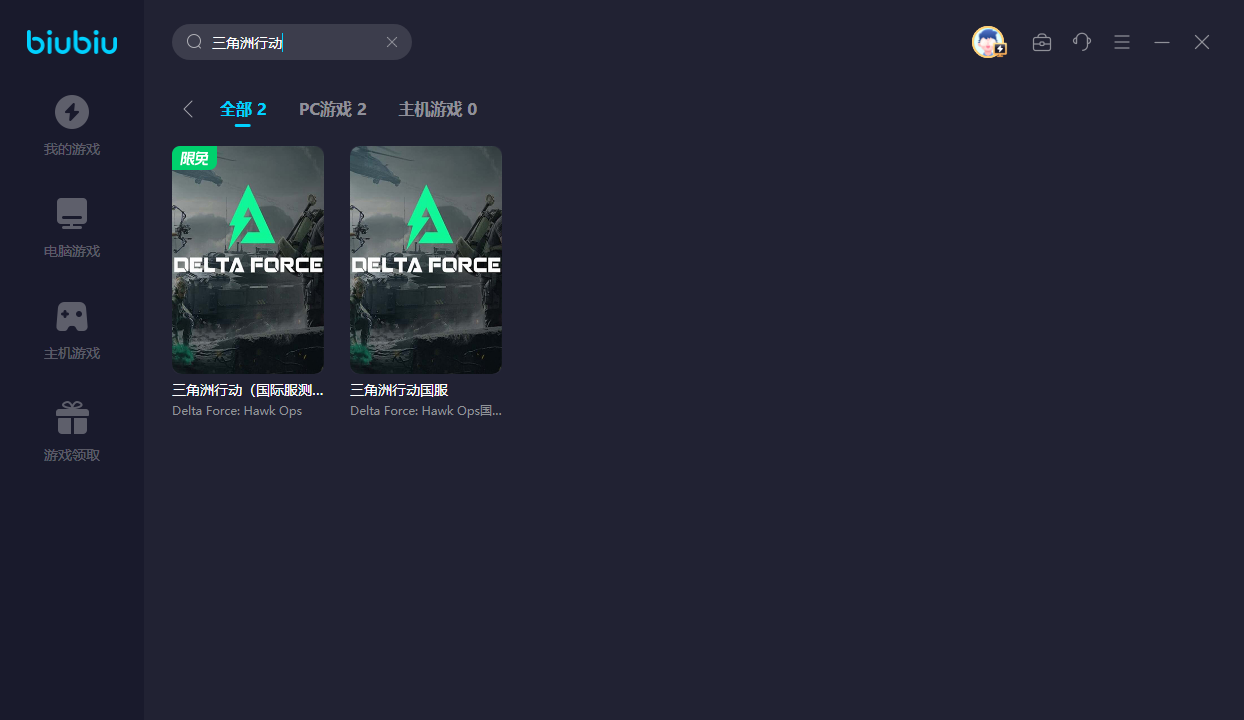Open customer support headset icon
The height and width of the screenshot is (720, 1244).
point(1082,42)
